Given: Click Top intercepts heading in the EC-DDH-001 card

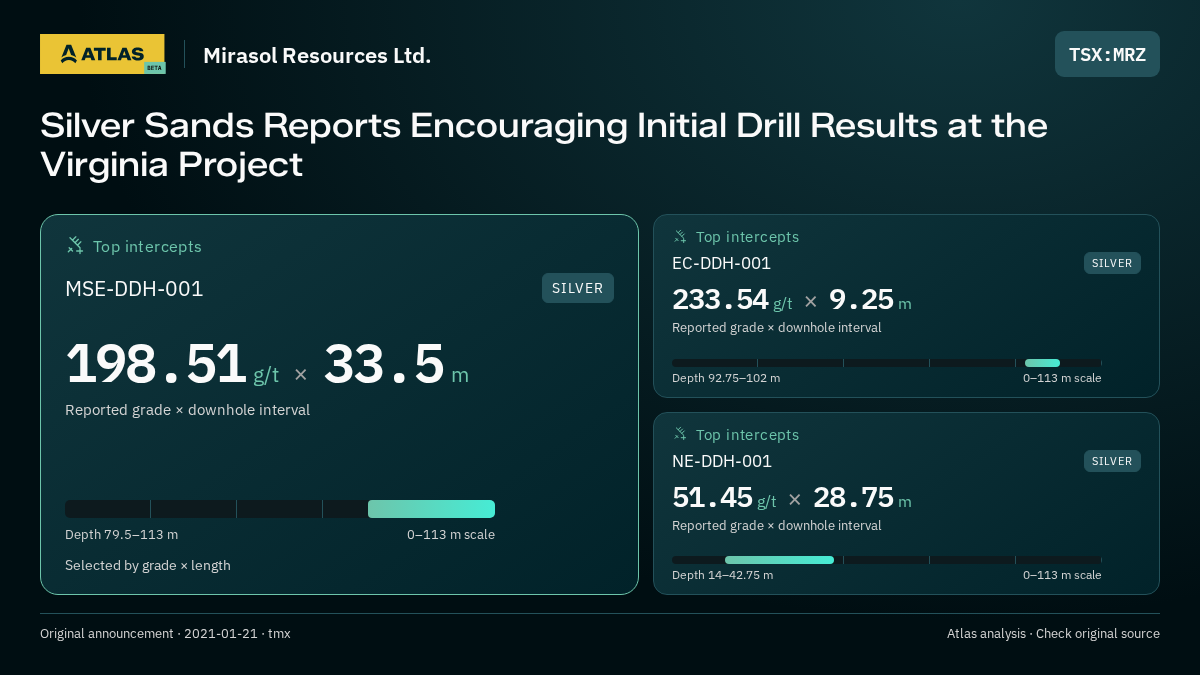Looking at the screenshot, I should (x=747, y=237).
